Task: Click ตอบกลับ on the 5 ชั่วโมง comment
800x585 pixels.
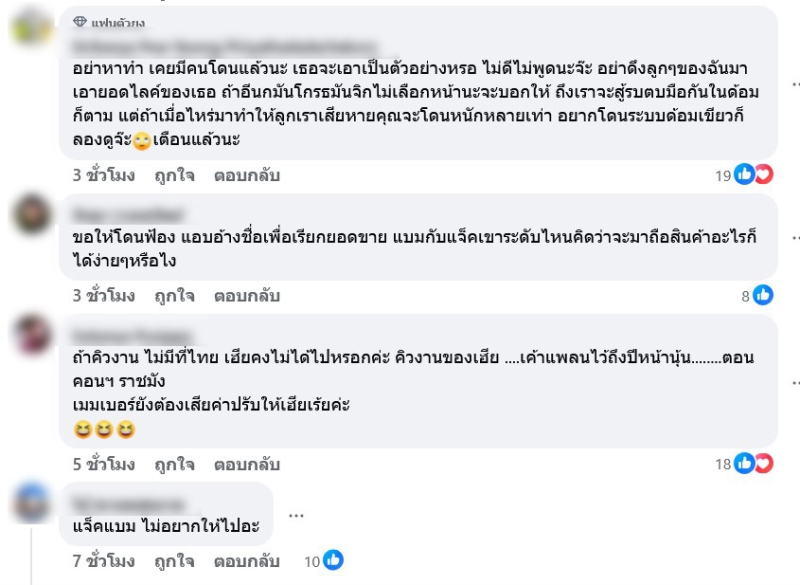Action: [246, 464]
